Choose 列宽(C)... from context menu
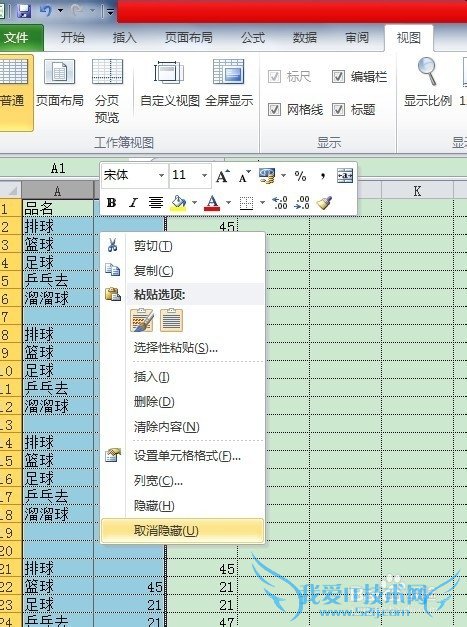Screen dimensions: 467x627 click(x=182, y=481)
